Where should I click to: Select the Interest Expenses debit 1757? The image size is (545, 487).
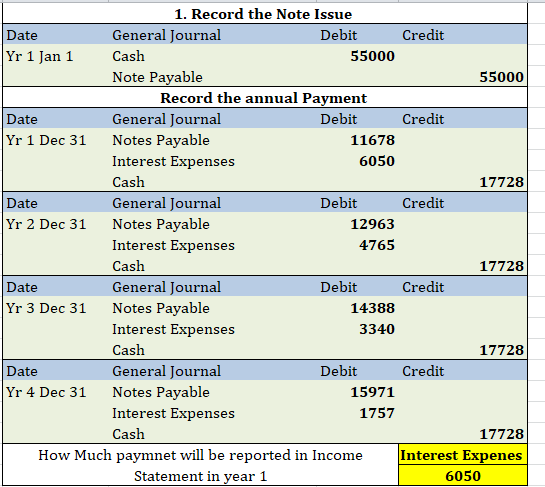(x=377, y=413)
